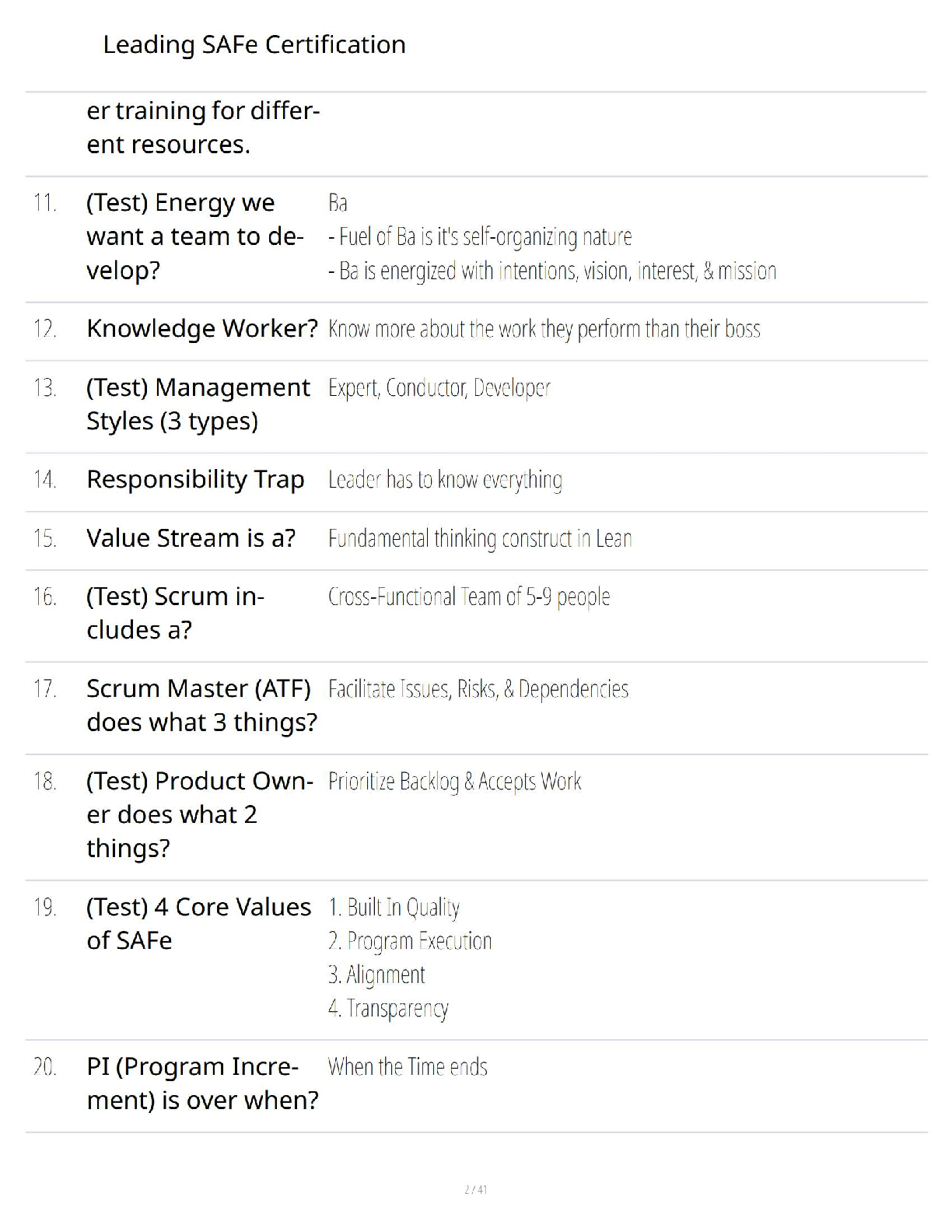Image resolution: width=952 pixels, height=1232 pixels.
Task: Click 'Cross-Functional Team of 5-9 people' answer
Action: [x=468, y=597]
